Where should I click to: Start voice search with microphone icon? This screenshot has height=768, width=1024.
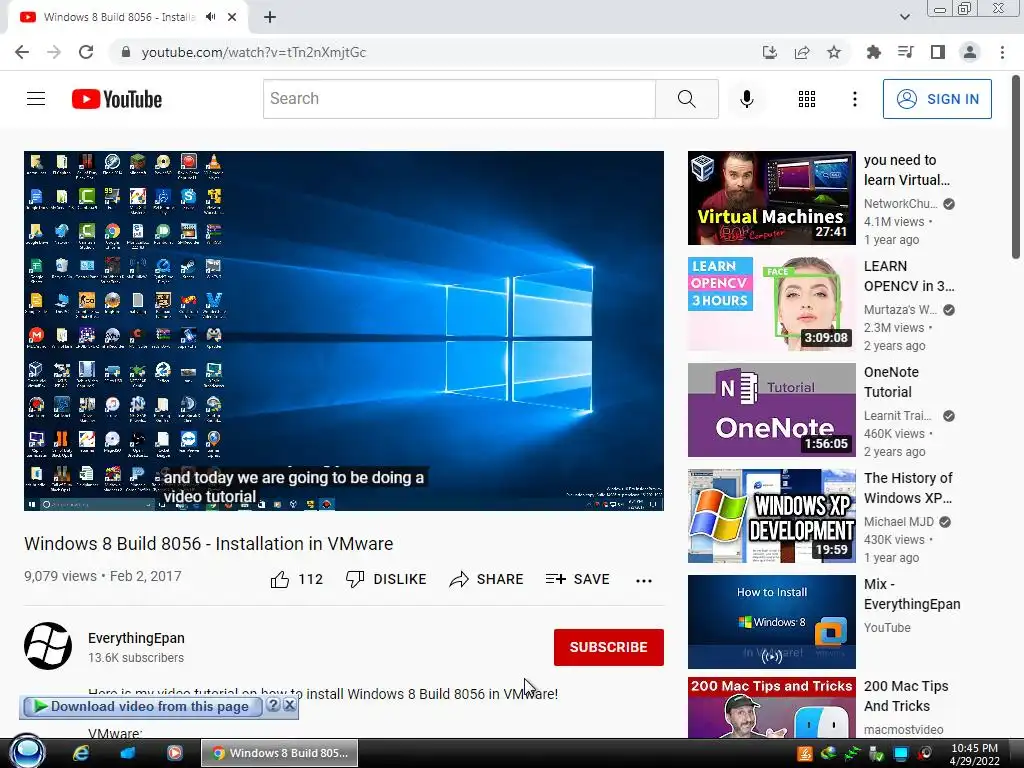pyautogui.click(x=746, y=99)
